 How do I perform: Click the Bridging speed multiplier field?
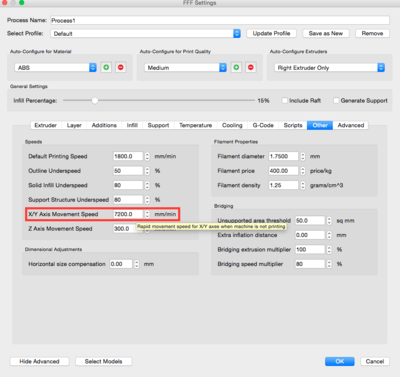pyautogui.click(x=310, y=264)
